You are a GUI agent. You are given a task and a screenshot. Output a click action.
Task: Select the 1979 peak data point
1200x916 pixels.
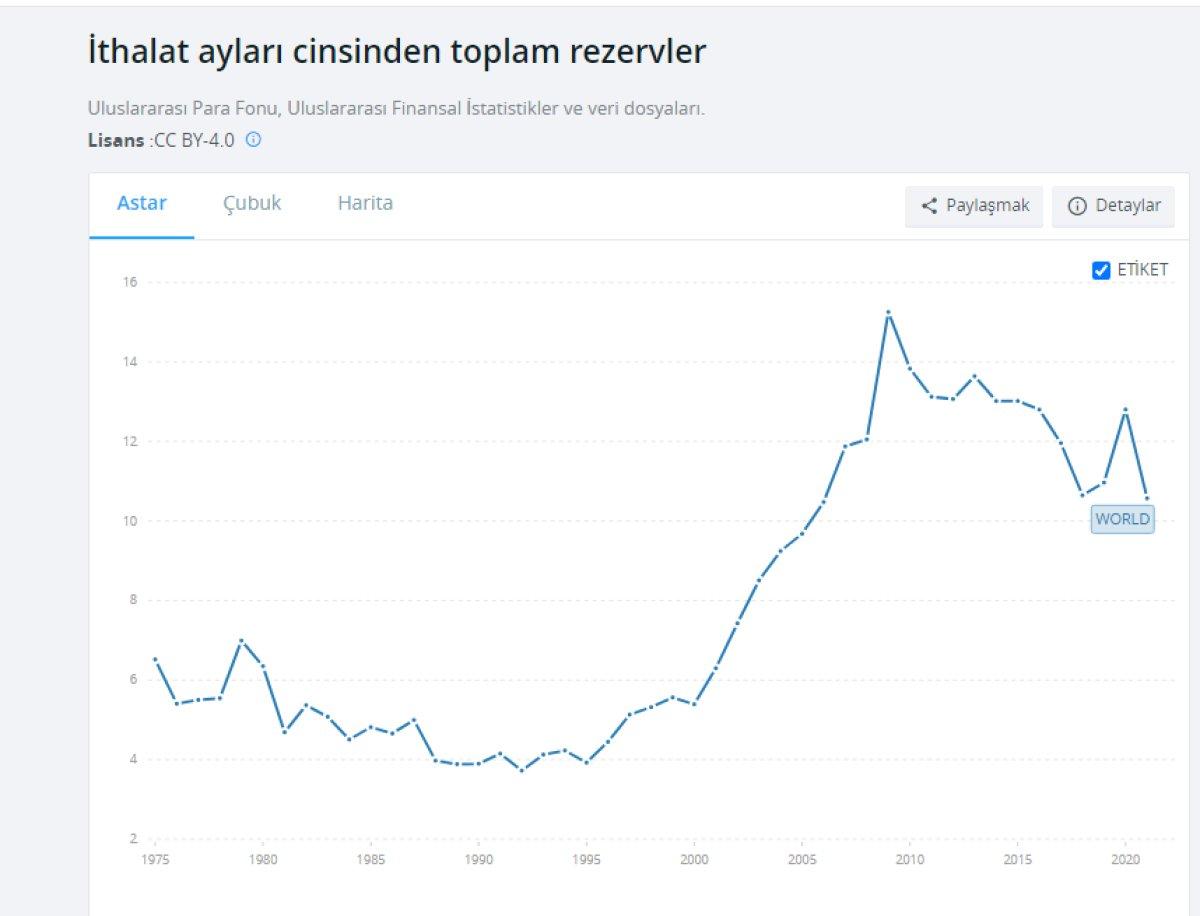(x=241, y=640)
